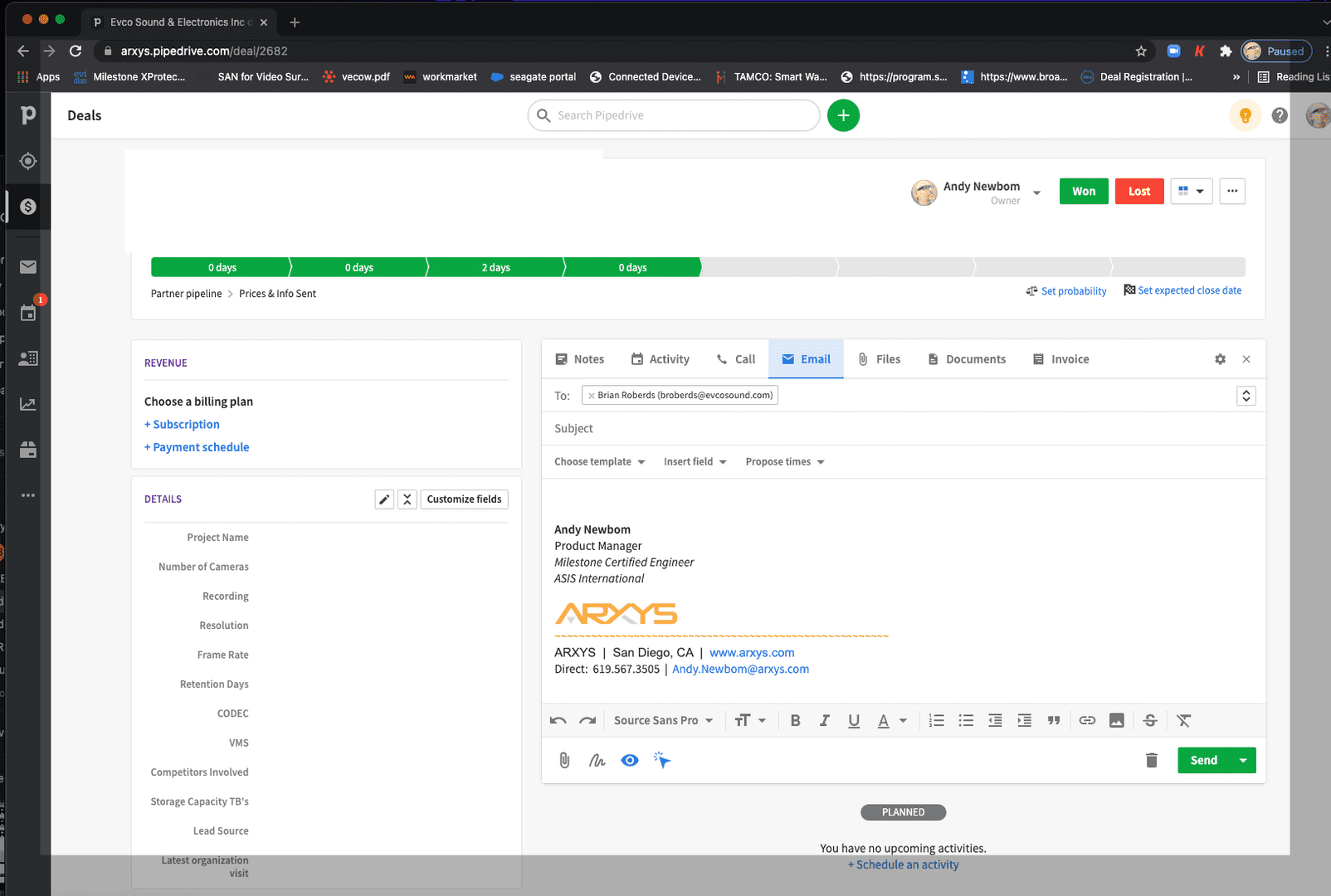Image resolution: width=1331 pixels, height=896 pixels.
Task: Open the help question mark icon
Action: point(1280,115)
